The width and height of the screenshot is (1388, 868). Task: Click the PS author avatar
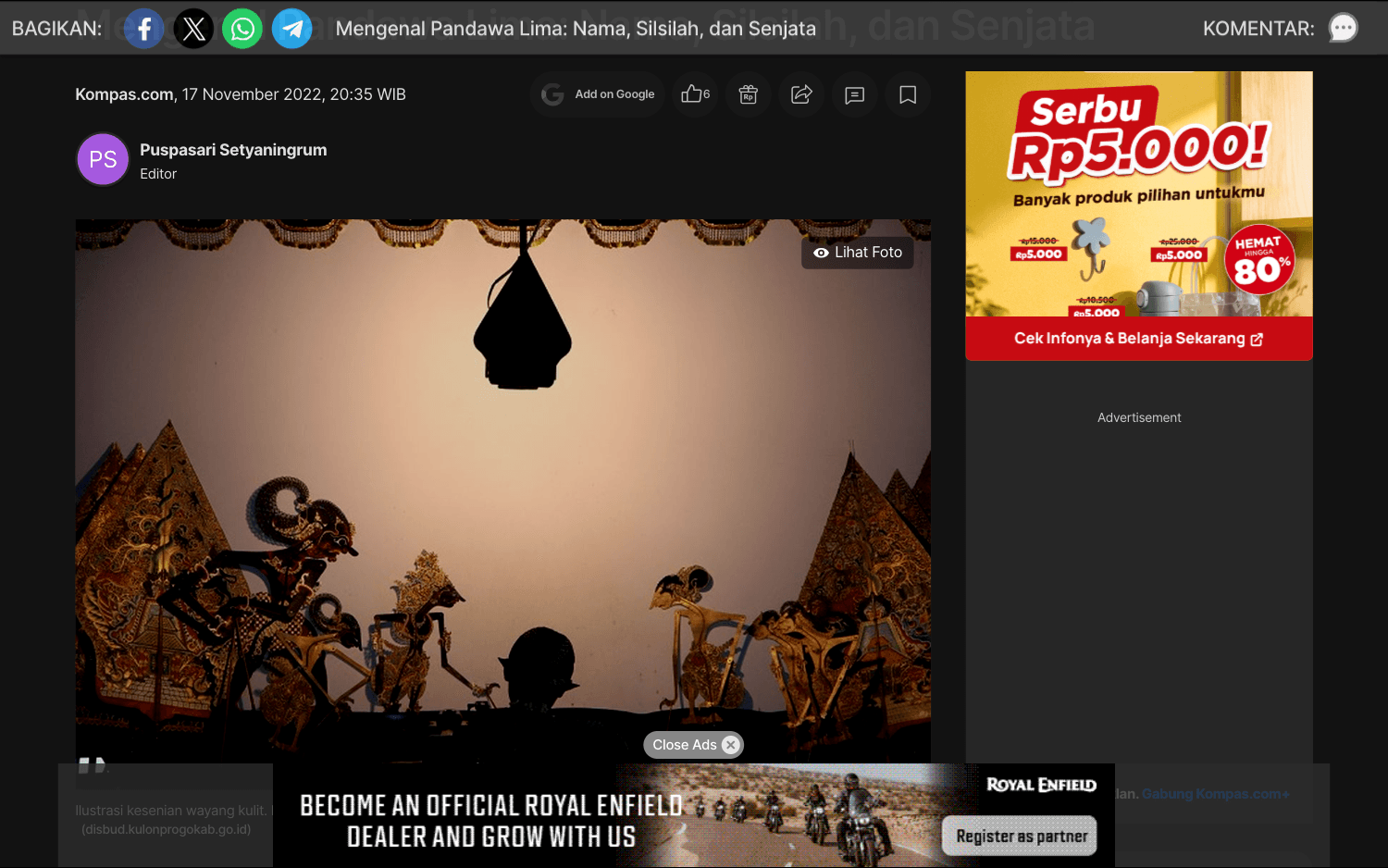pyautogui.click(x=103, y=159)
